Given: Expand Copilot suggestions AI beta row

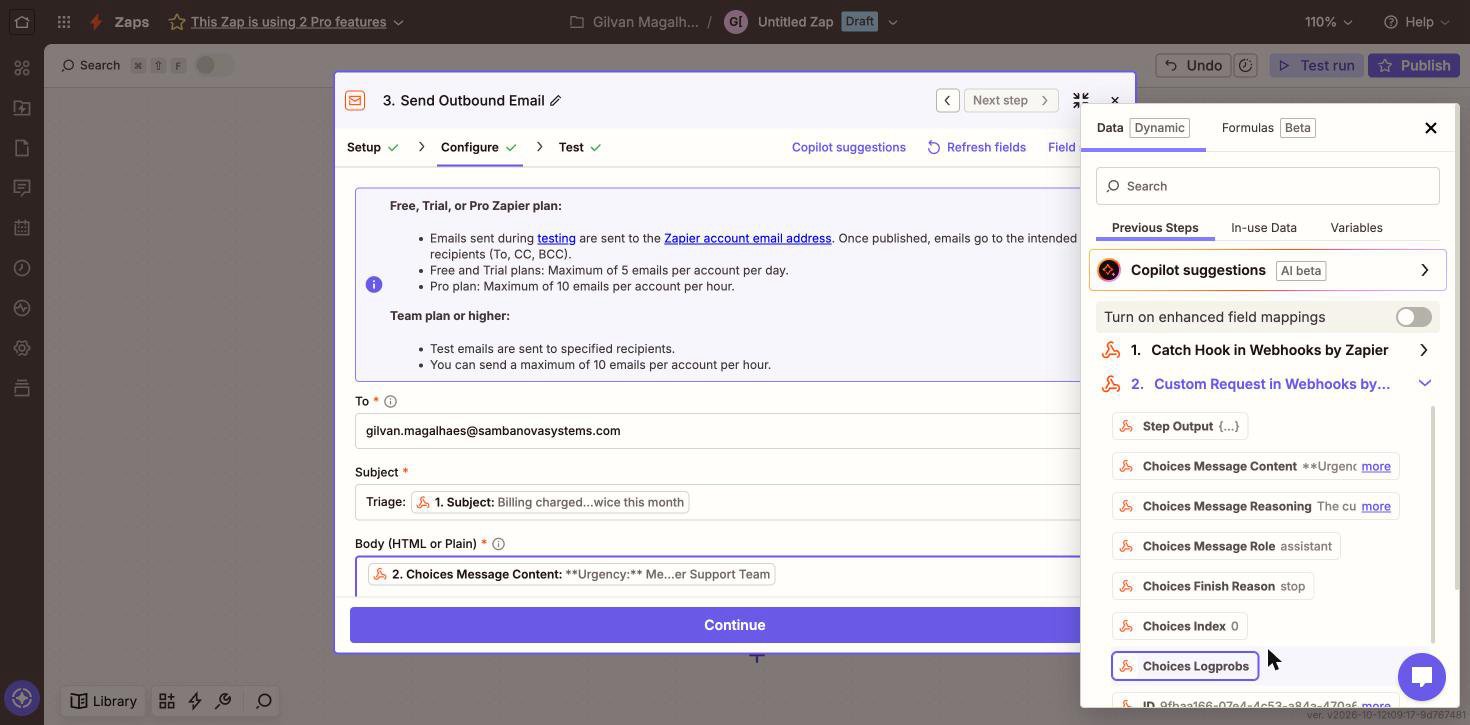Looking at the screenshot, I should (1267, 270).
